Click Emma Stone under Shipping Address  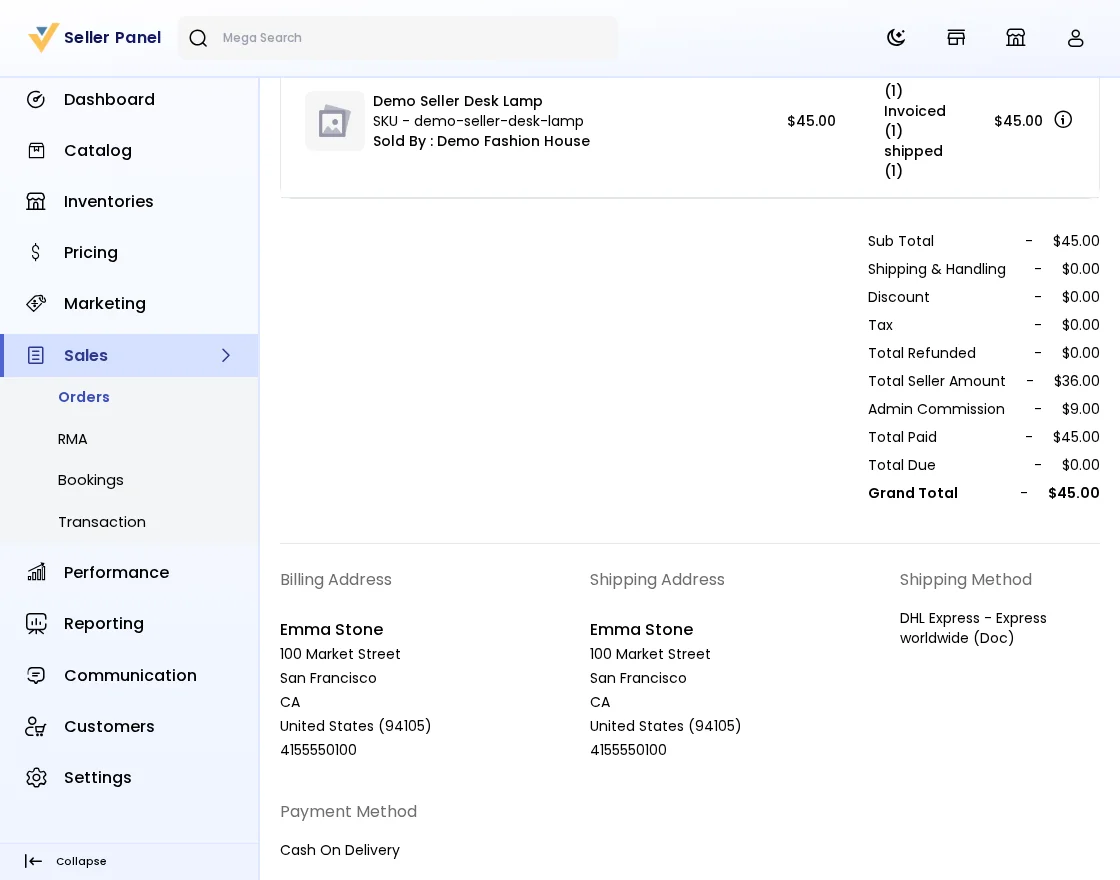point(641,629)
